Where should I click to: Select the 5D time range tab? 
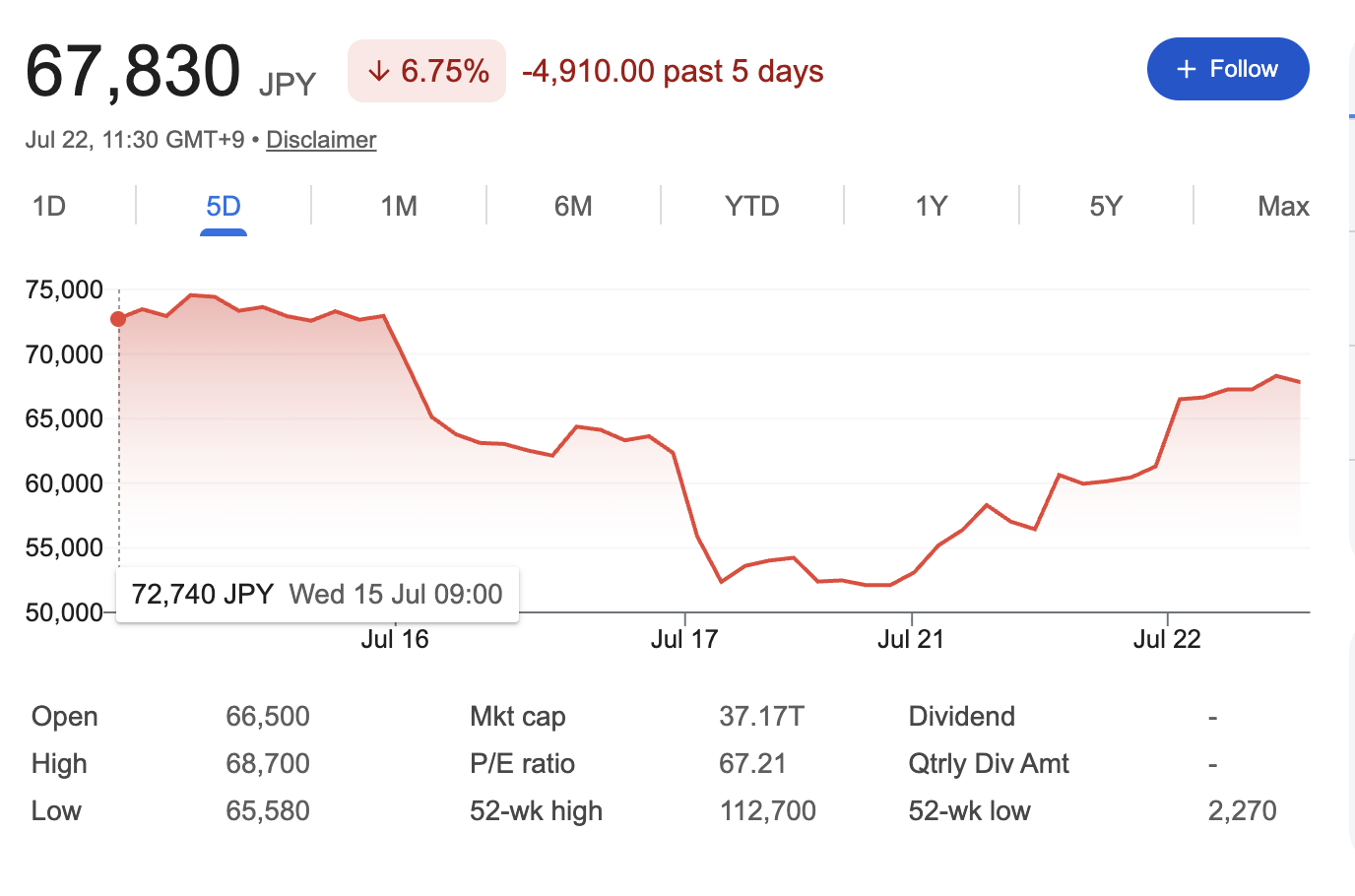[x=224, y=206]
